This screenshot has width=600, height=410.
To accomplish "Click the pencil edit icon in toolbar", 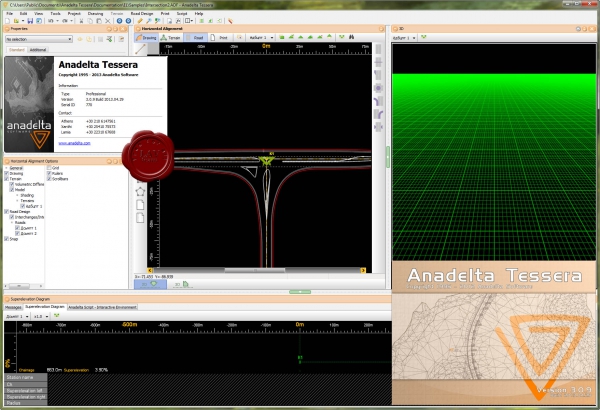I will 140,21.
